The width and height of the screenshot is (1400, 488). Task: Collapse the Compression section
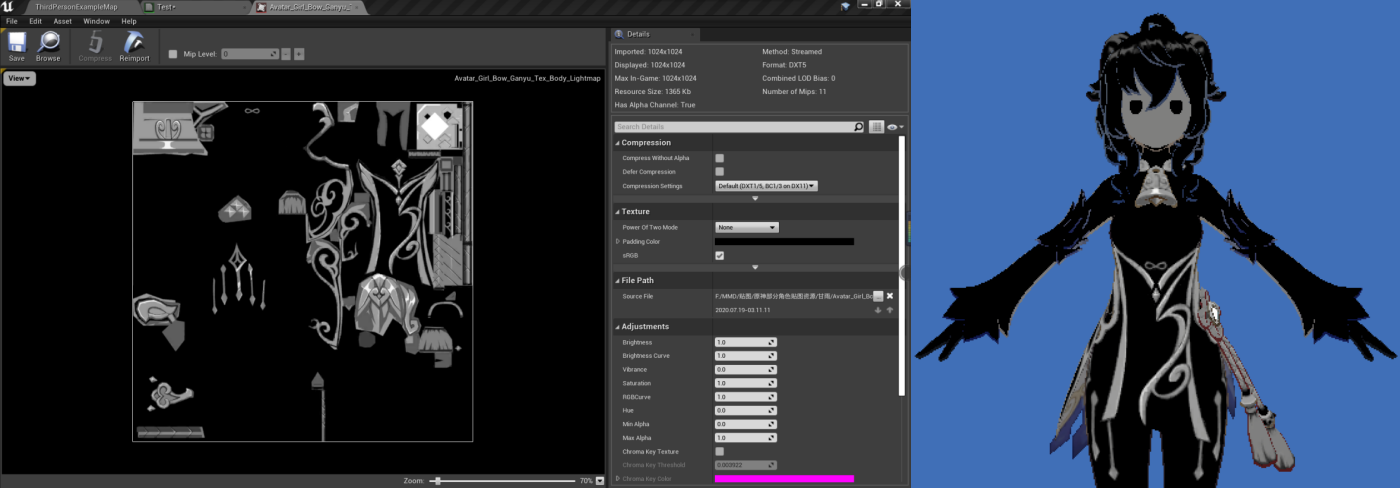(617, 143)
